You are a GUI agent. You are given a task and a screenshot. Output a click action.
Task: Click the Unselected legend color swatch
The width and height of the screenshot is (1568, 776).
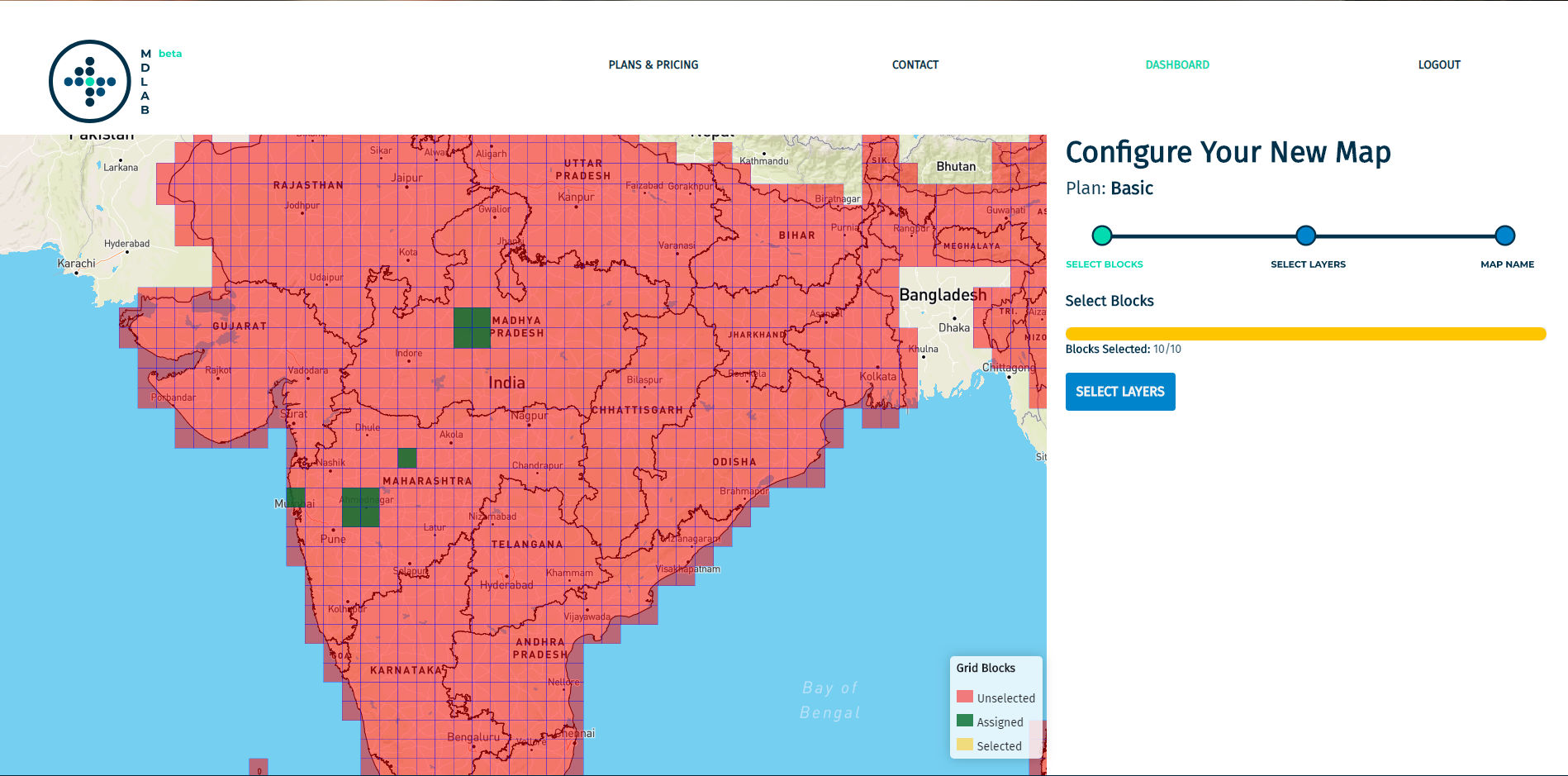(x=965, y=697)
